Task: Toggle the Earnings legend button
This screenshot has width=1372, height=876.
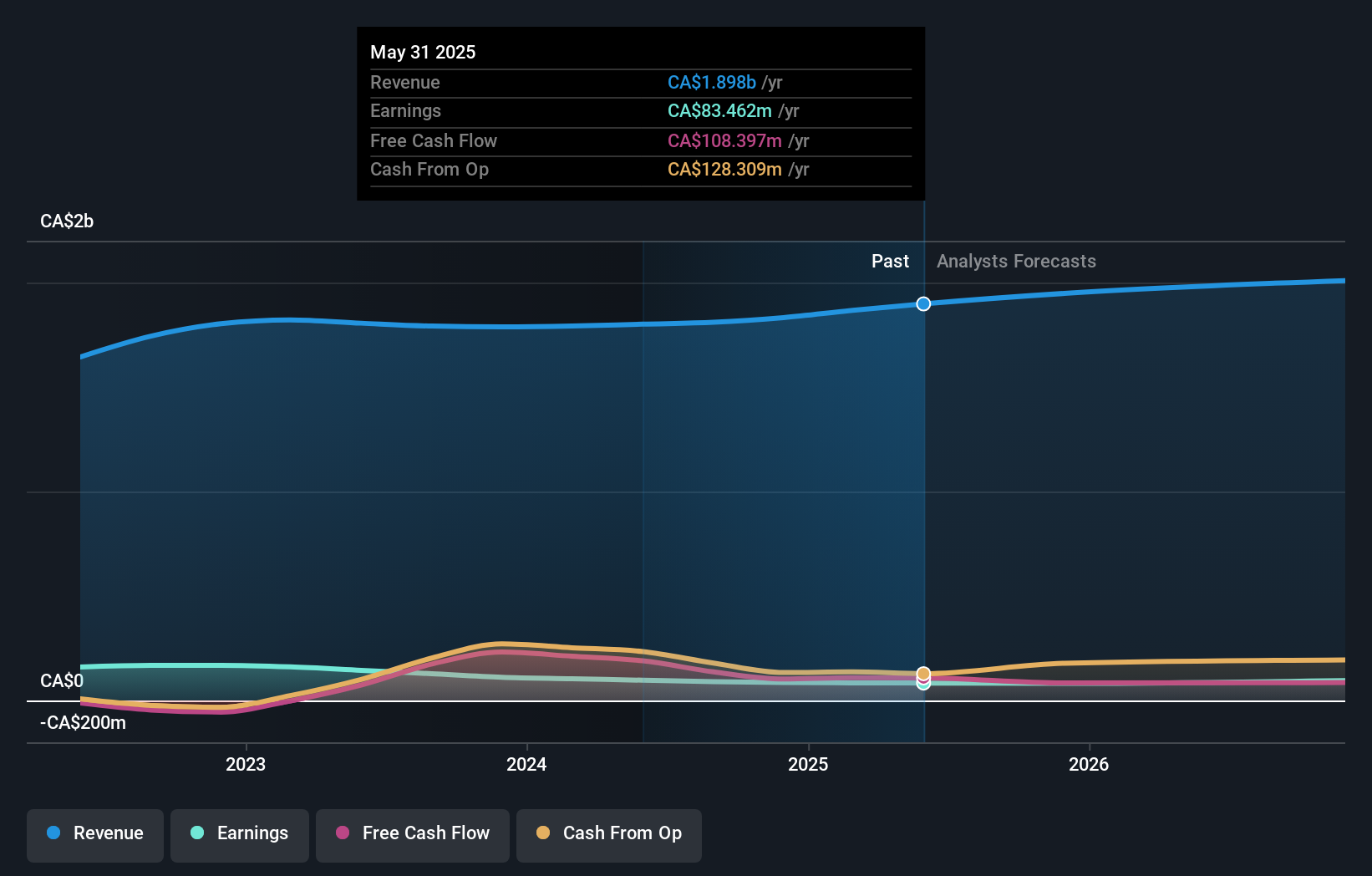Action: (240, 835)
